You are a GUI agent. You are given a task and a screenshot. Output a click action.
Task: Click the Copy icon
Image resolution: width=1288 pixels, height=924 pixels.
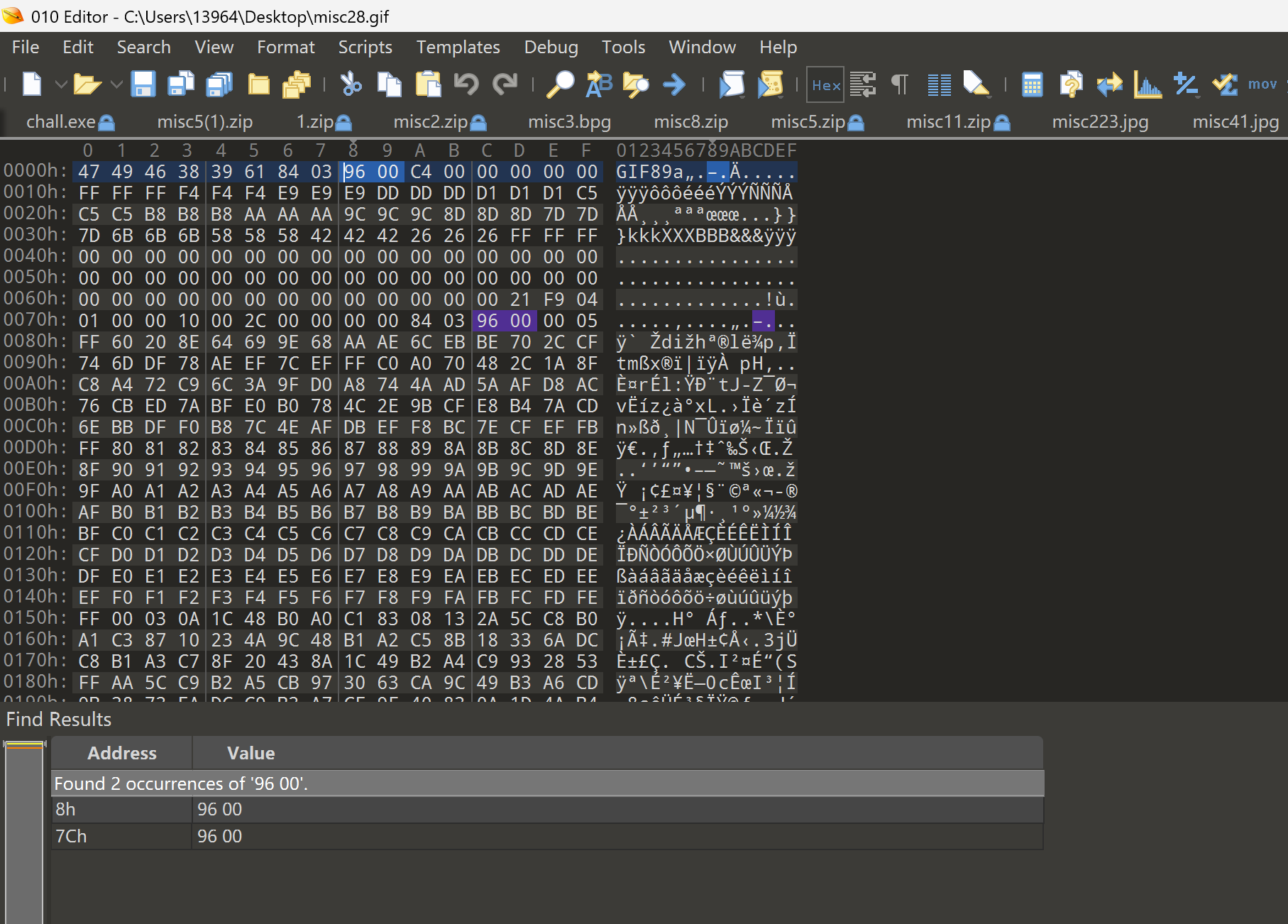(x=389, y=84)
